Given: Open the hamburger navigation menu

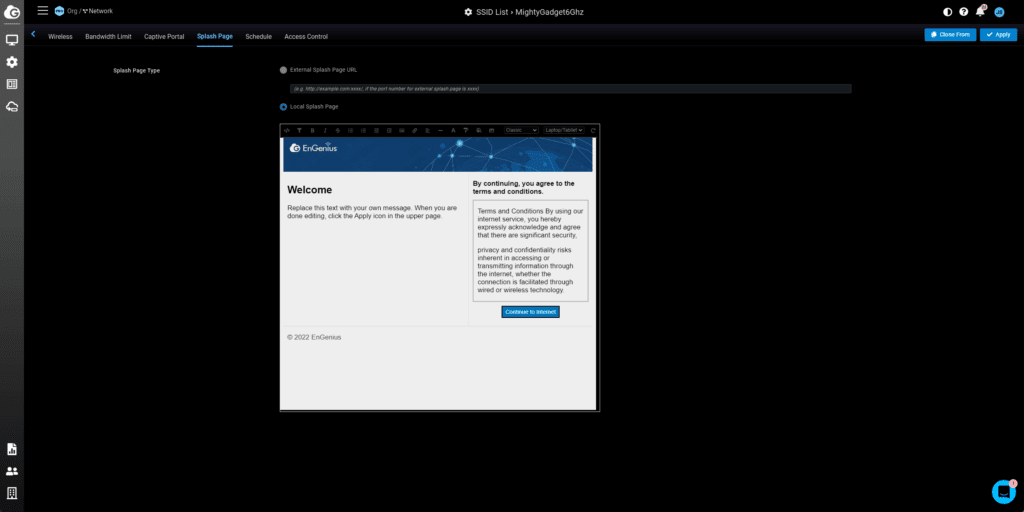Looking at the screenshot, I should click(x=42, y=11).
